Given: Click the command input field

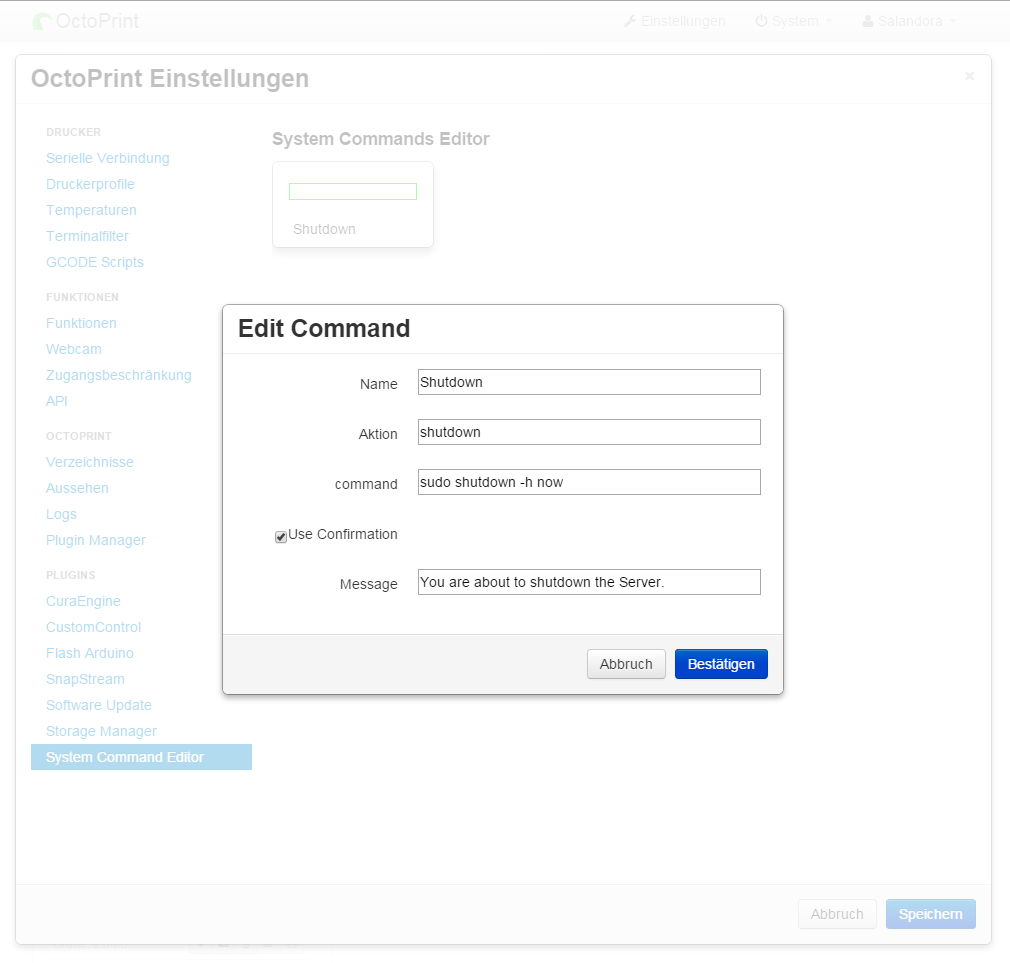Looking at the screenshot, I should (589, 482).
